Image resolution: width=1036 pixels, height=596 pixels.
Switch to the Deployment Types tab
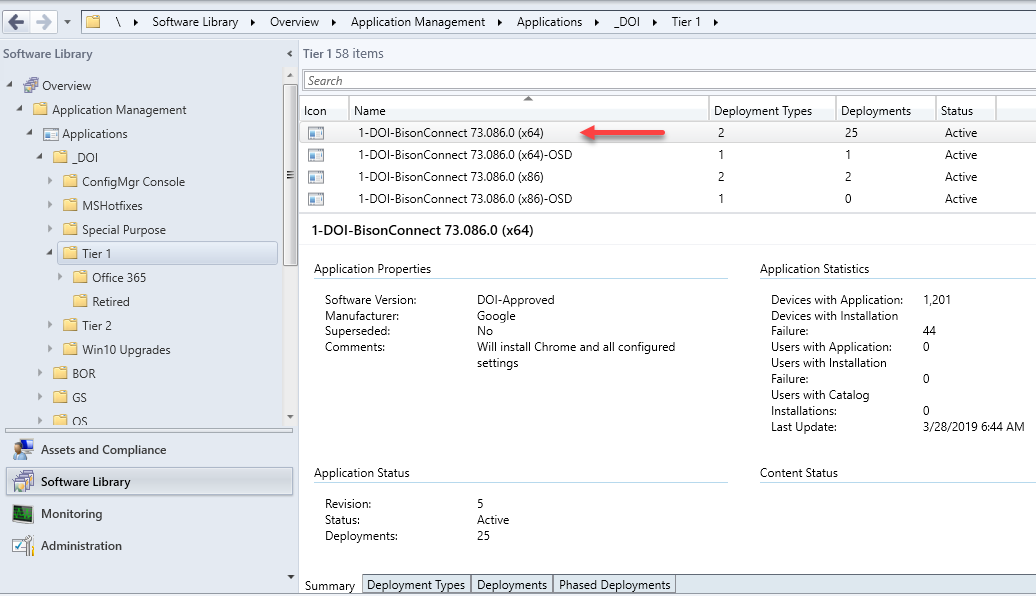point(416,585)
